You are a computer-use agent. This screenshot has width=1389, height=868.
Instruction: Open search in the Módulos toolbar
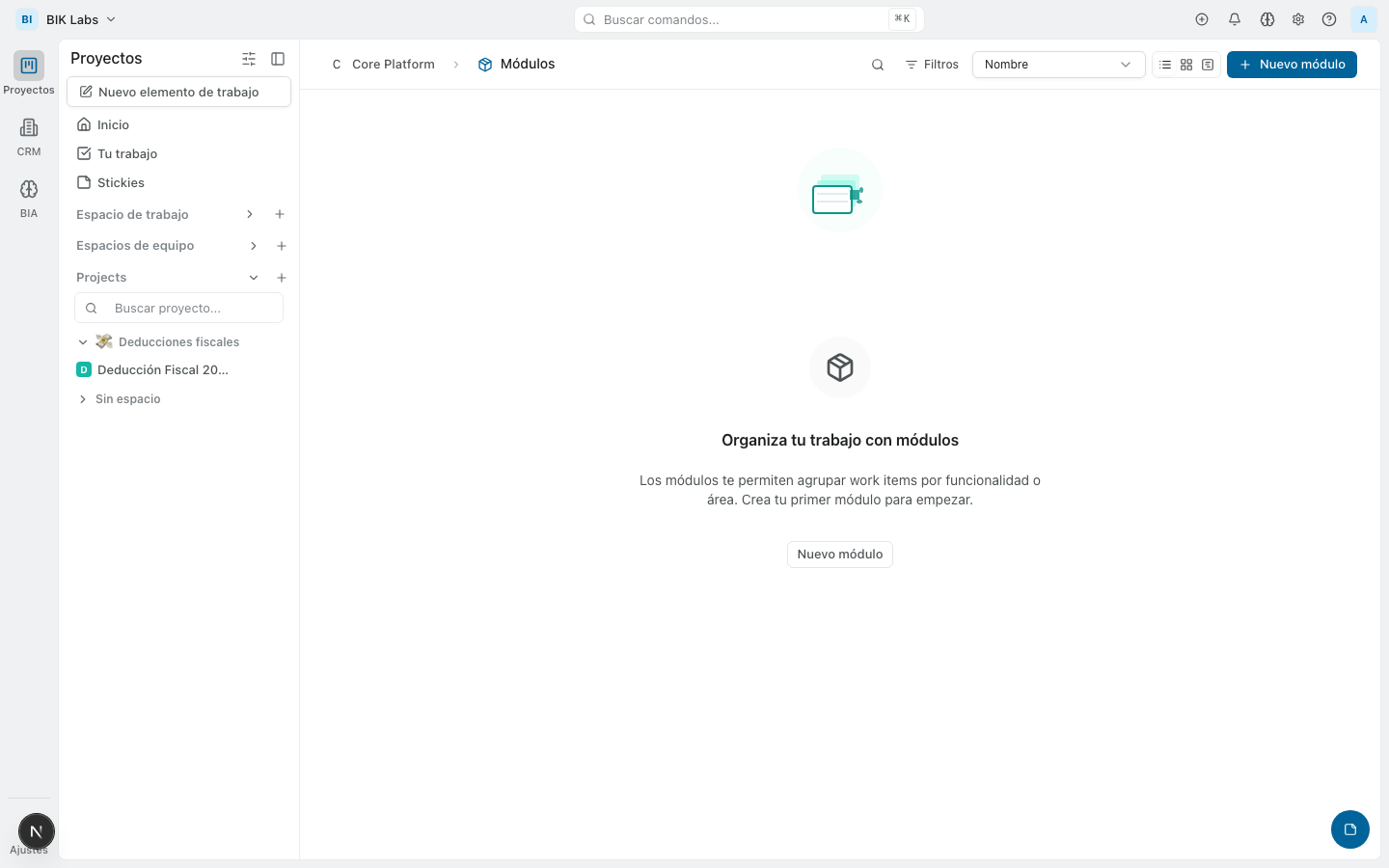[877, 65]
